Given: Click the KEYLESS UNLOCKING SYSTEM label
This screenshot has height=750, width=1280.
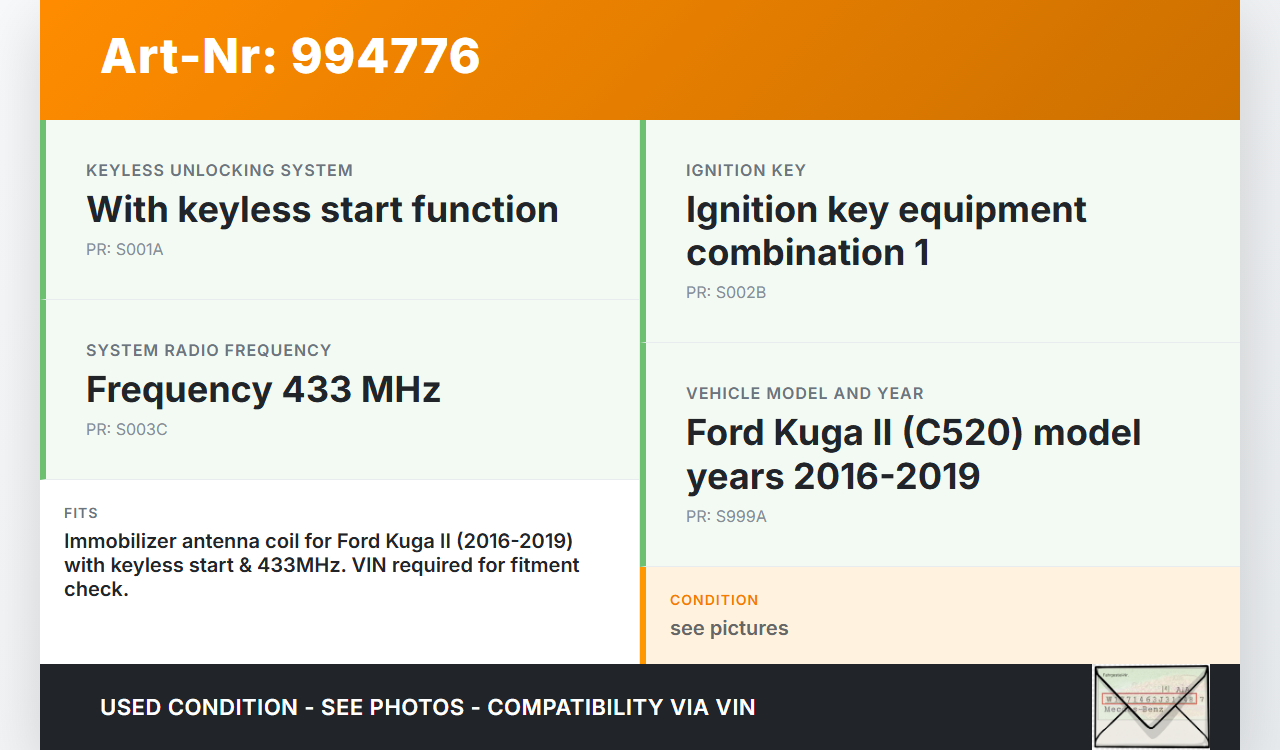Looking at the screenshot, I should (x=219, y=171).
